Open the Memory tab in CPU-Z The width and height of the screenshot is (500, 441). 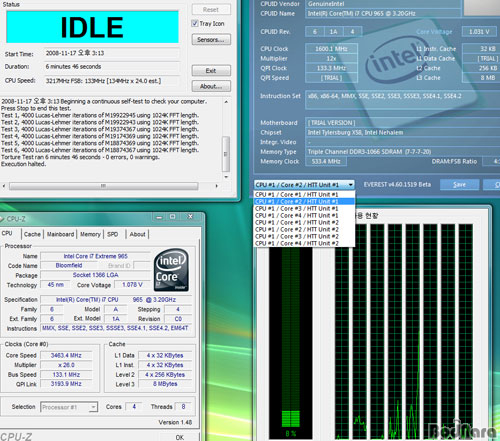click(90, 234)
